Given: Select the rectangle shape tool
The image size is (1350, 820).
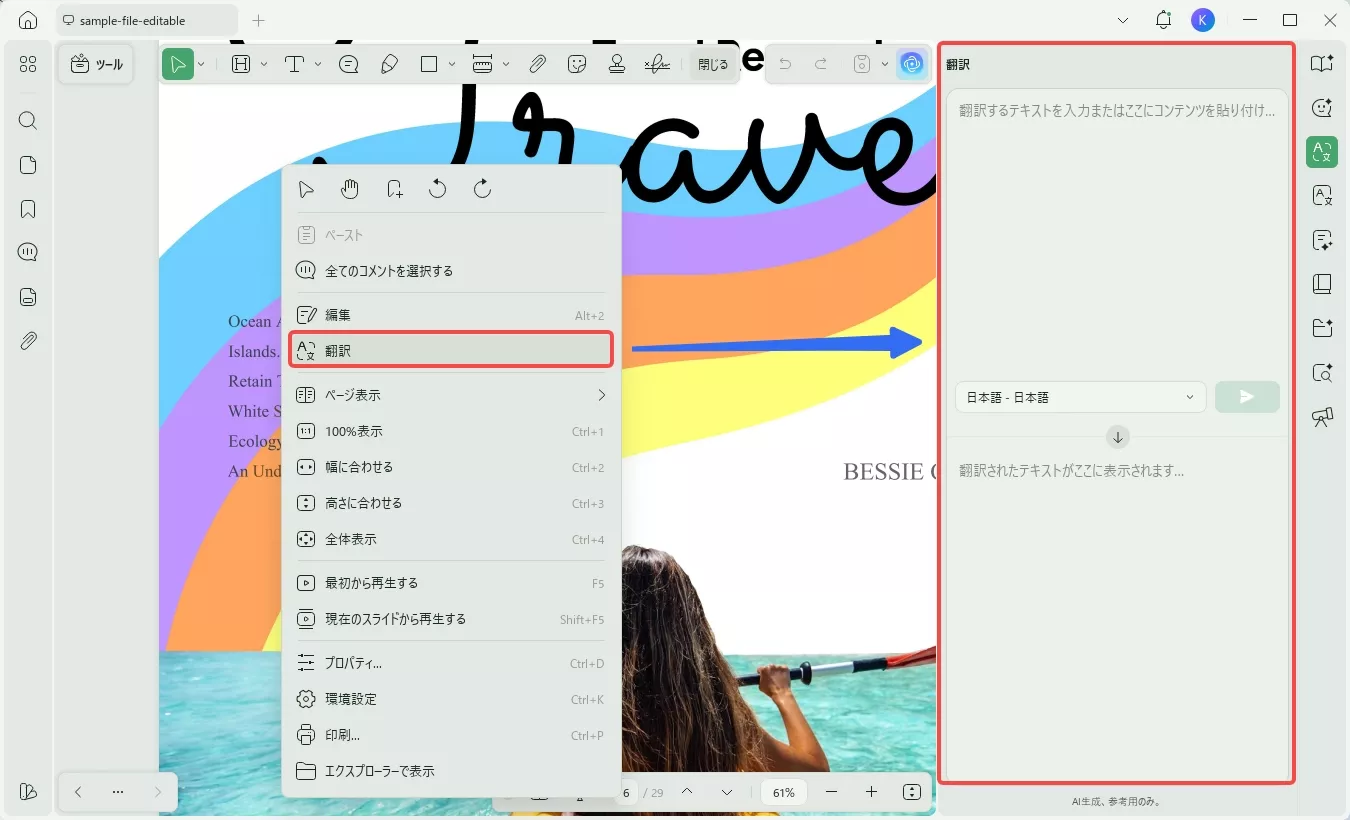Looking at the screenshot, I should pos(430,63).
